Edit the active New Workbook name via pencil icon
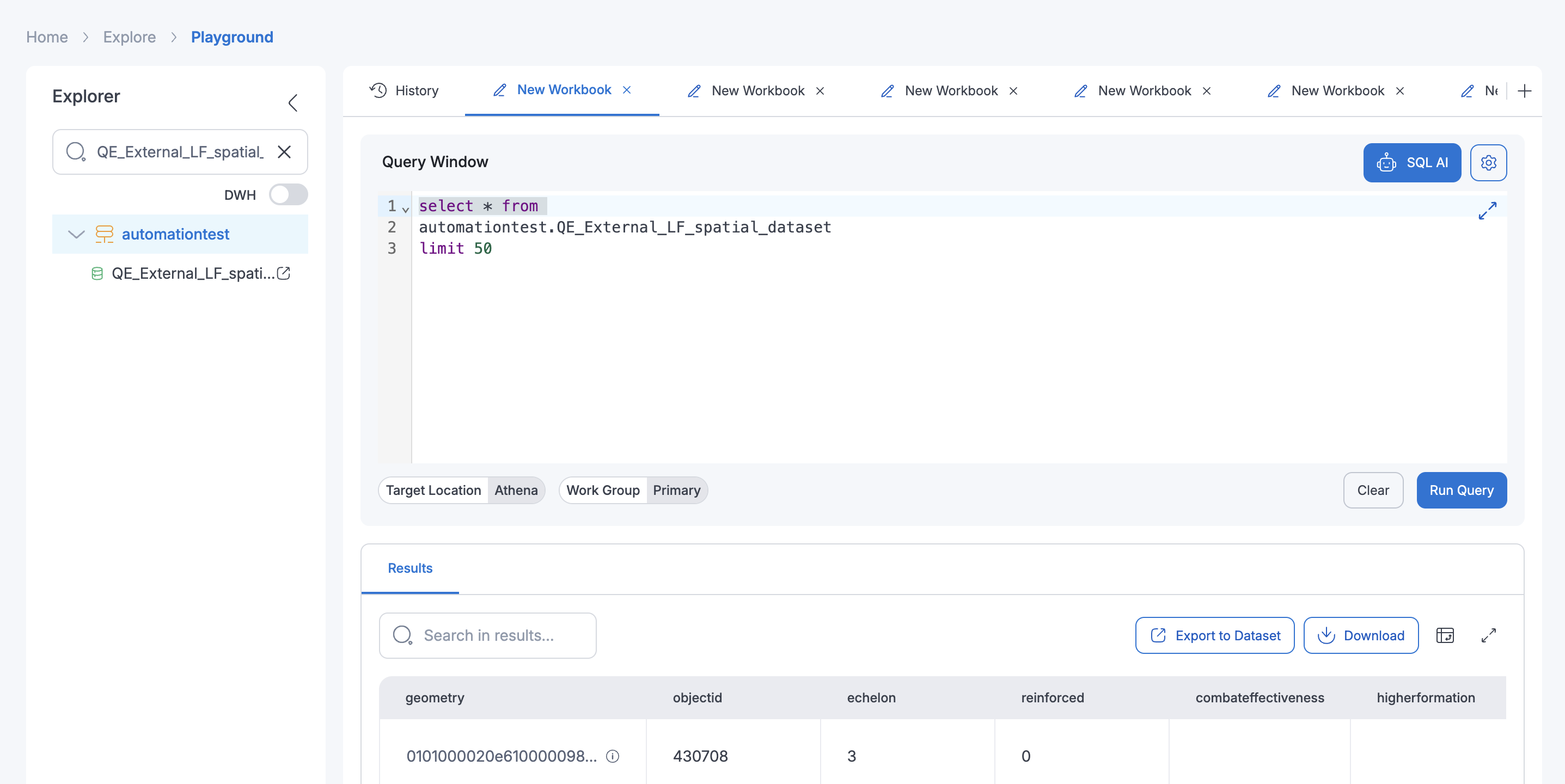Image resolution: width=1565 pixels, height=784 pixels. (x=499, y=90)
